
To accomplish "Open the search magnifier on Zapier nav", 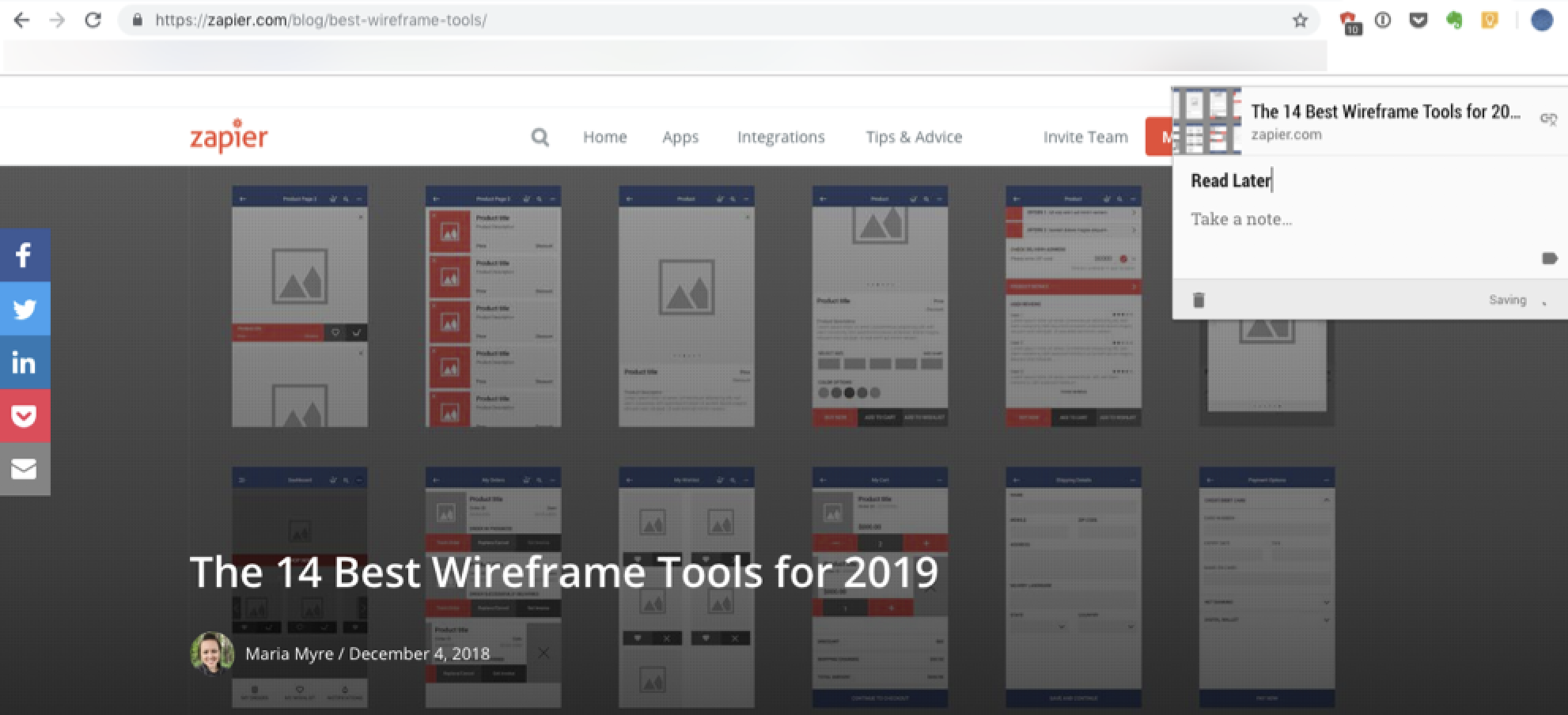I will (540, 138).
